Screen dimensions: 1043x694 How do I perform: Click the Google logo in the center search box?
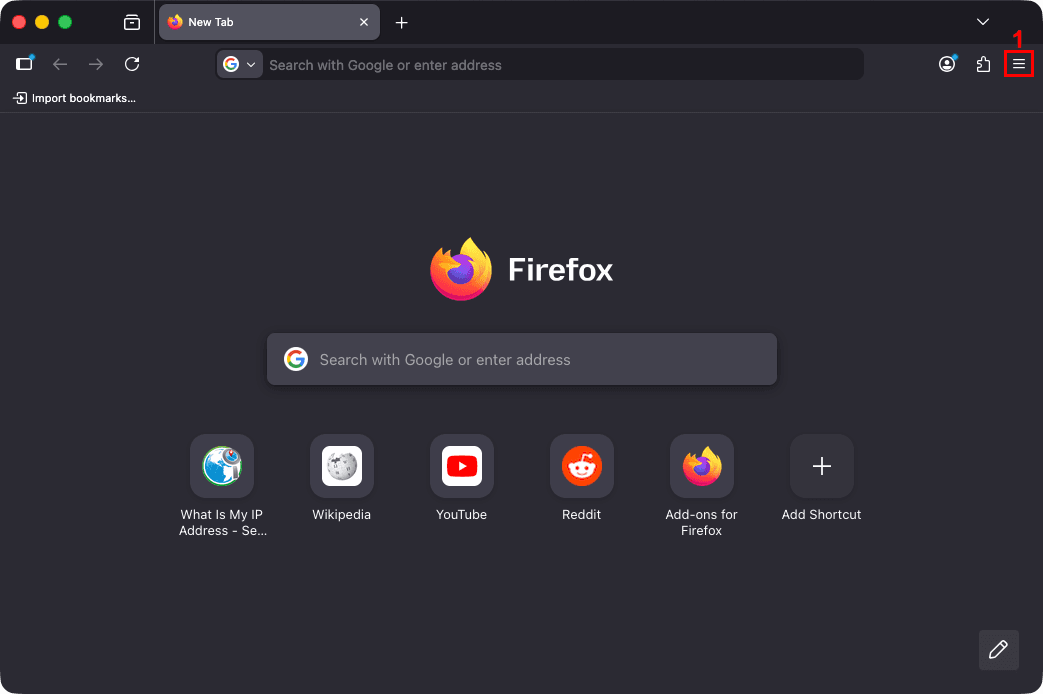pos(296,359)
